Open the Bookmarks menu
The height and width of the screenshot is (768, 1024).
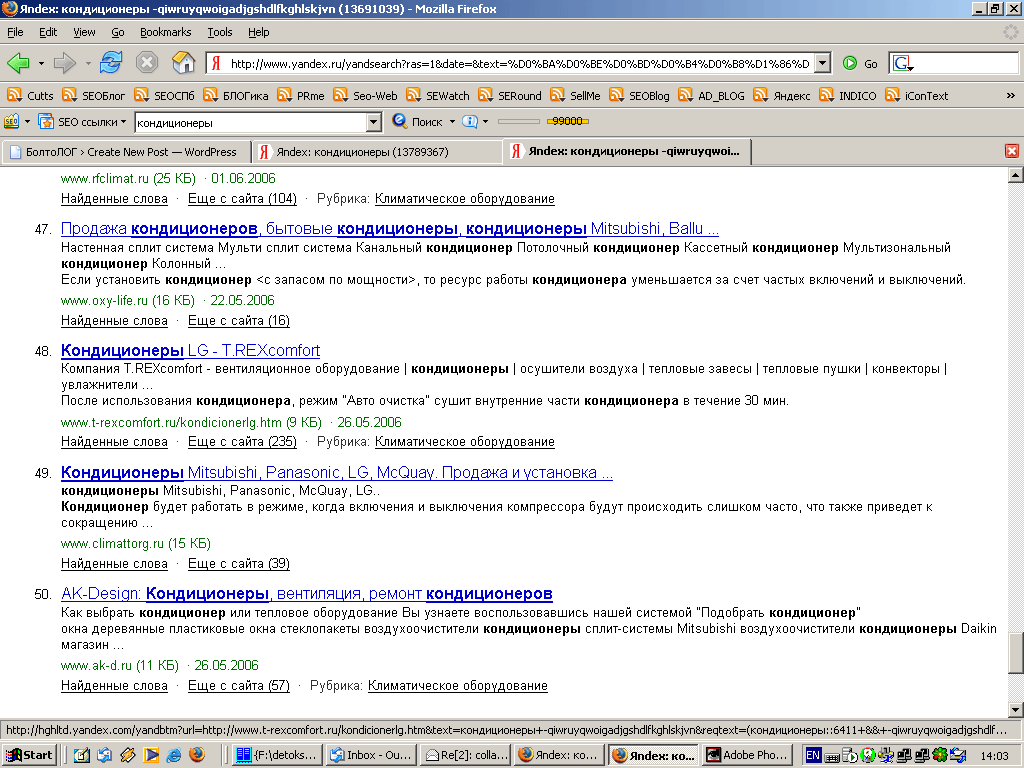click(165, 32)
